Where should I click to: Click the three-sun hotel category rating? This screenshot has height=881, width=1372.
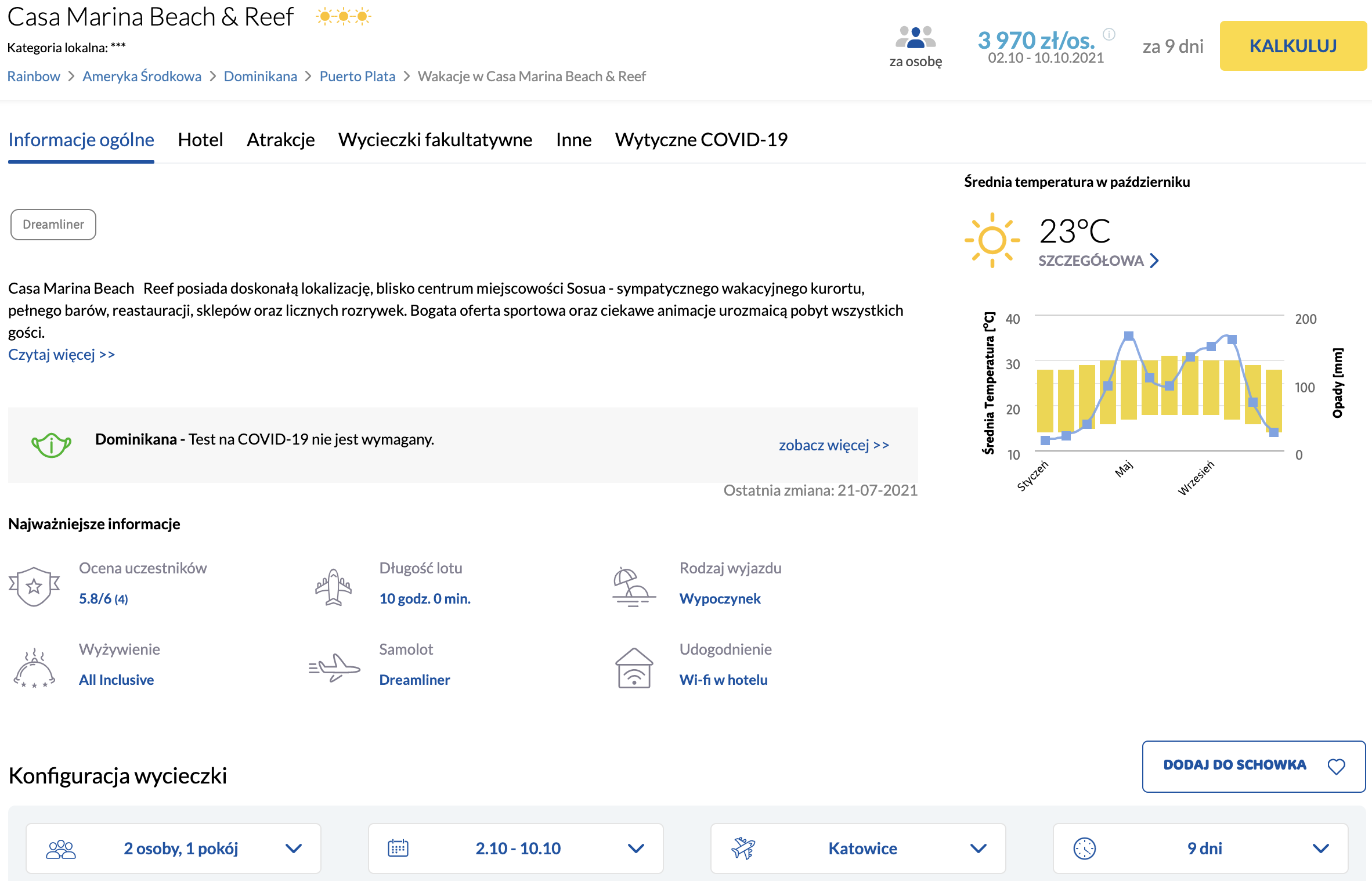click(344, 16)
